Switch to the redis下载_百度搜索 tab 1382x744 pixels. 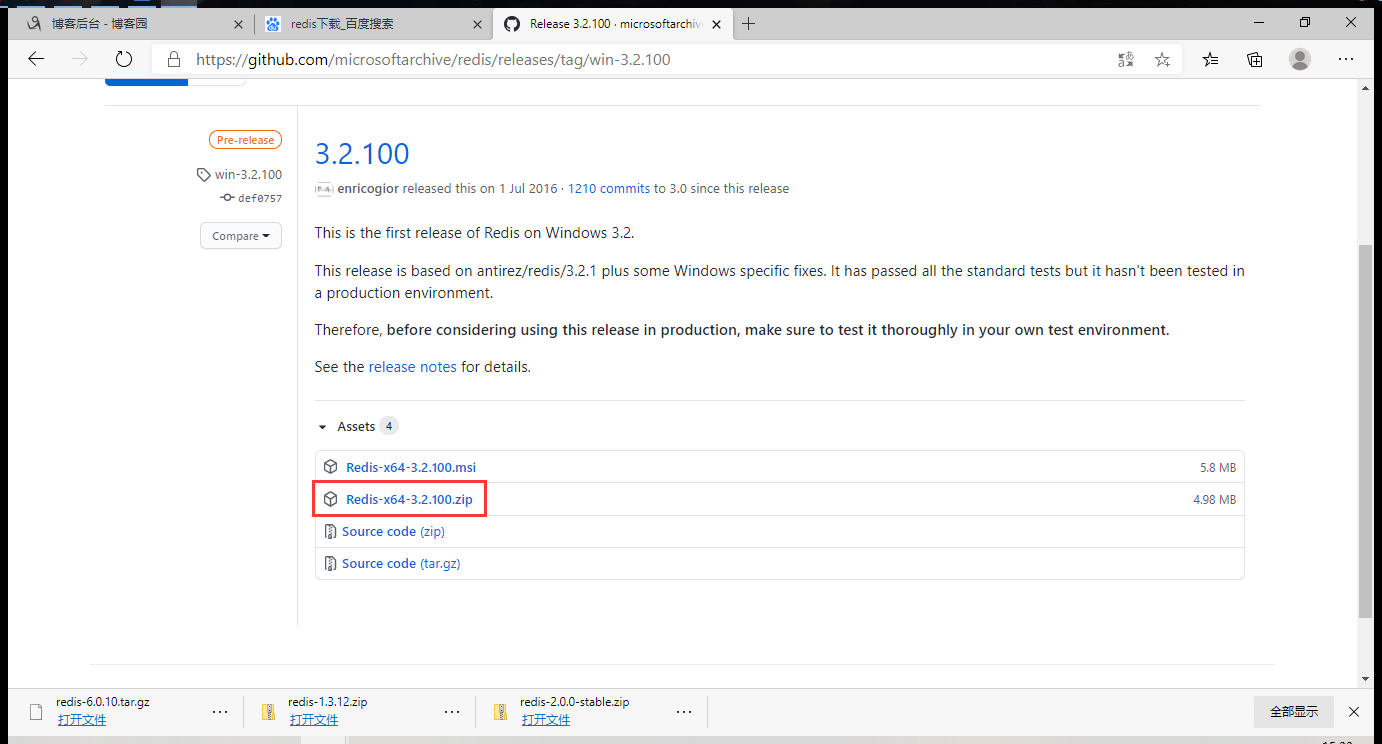[374, 24]
